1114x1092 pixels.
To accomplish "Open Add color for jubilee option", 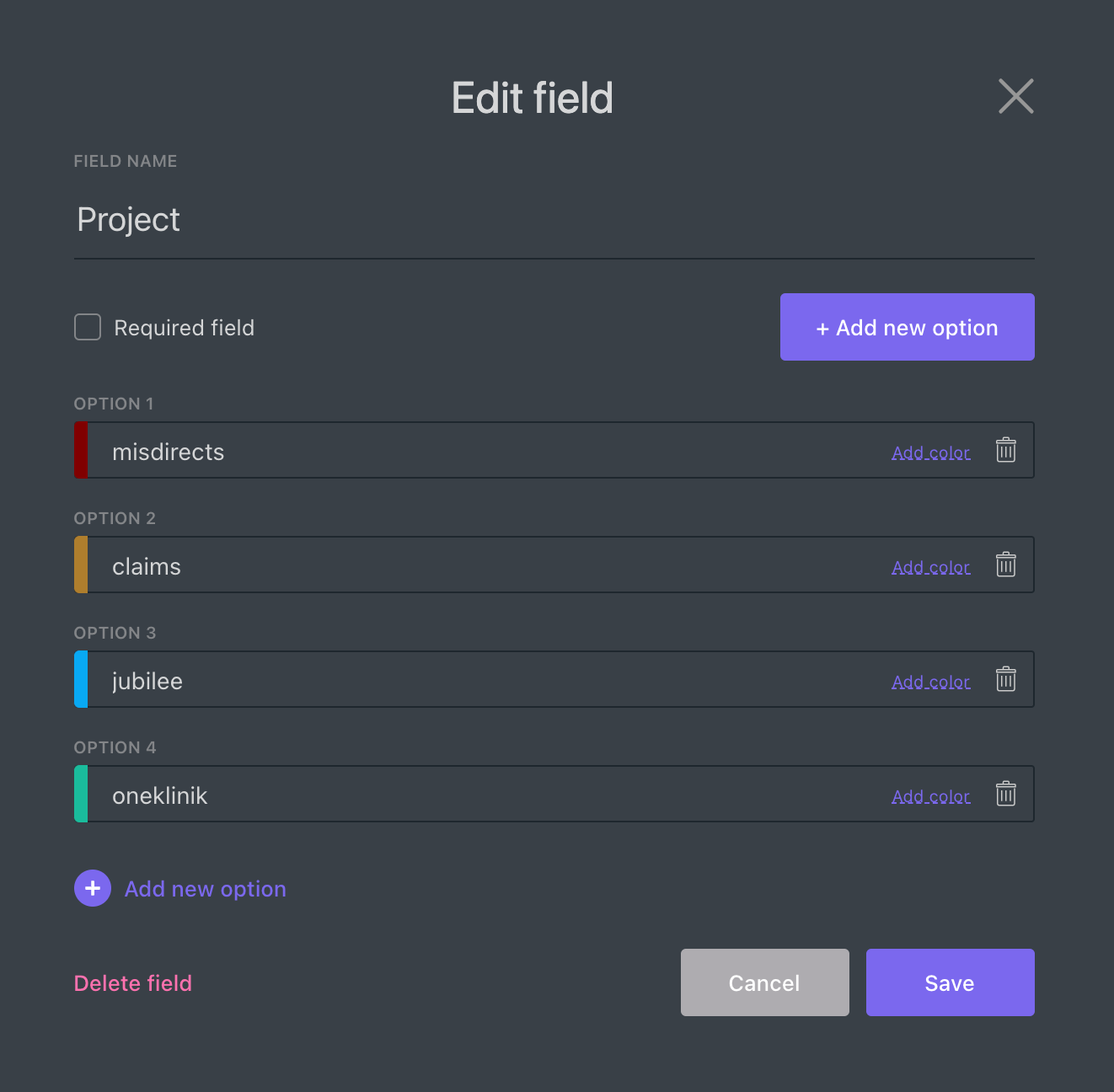I will [930, 682].
